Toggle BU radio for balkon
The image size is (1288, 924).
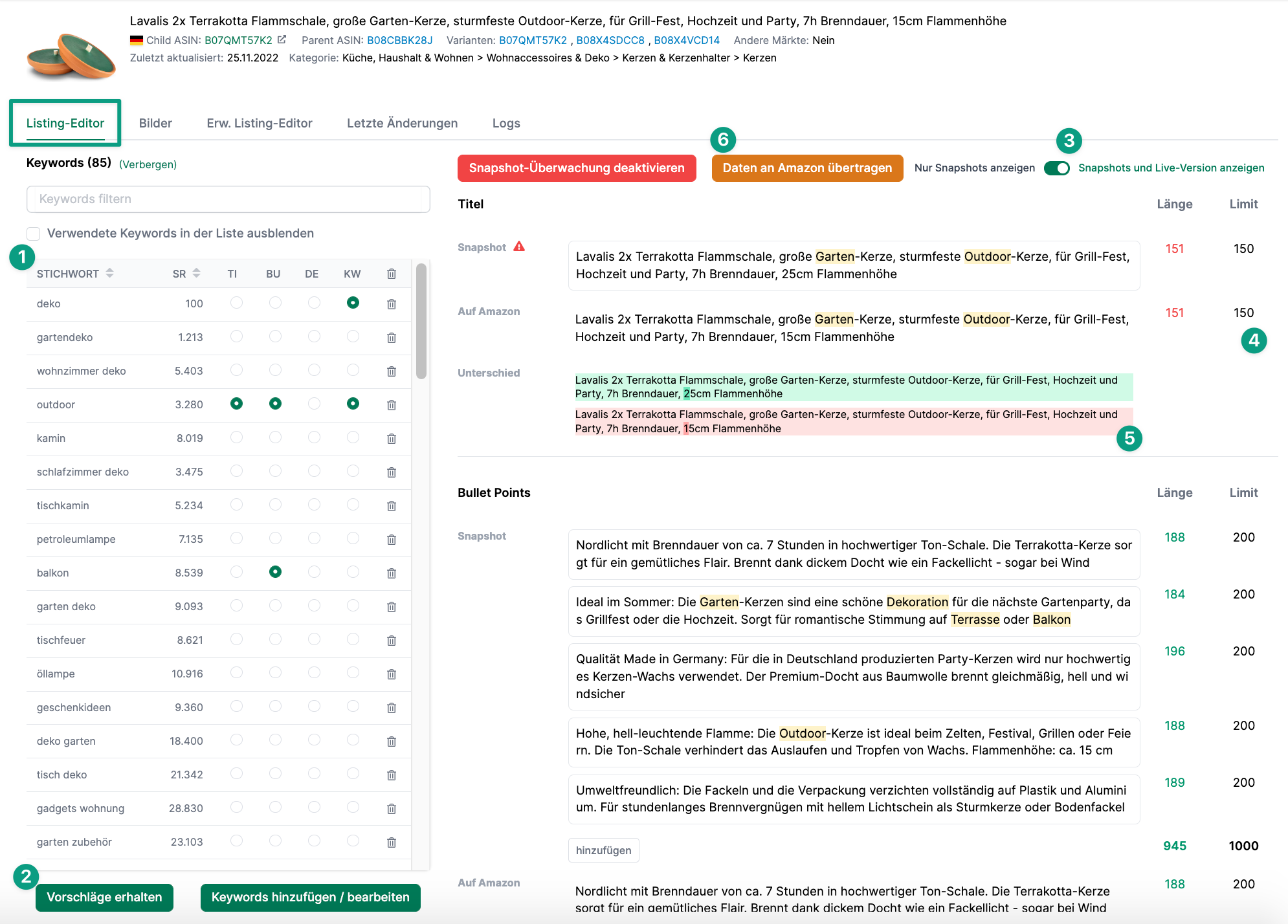point(275,572)
